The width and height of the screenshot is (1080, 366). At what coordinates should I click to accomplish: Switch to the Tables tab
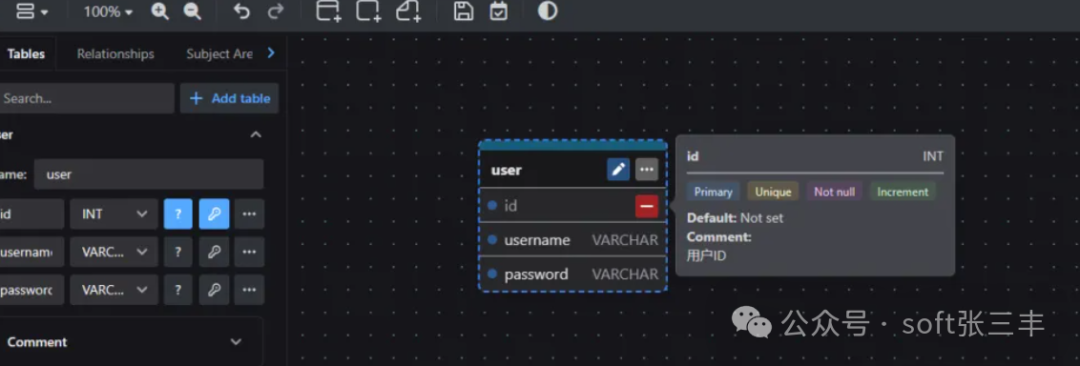[x=26, y=54]
